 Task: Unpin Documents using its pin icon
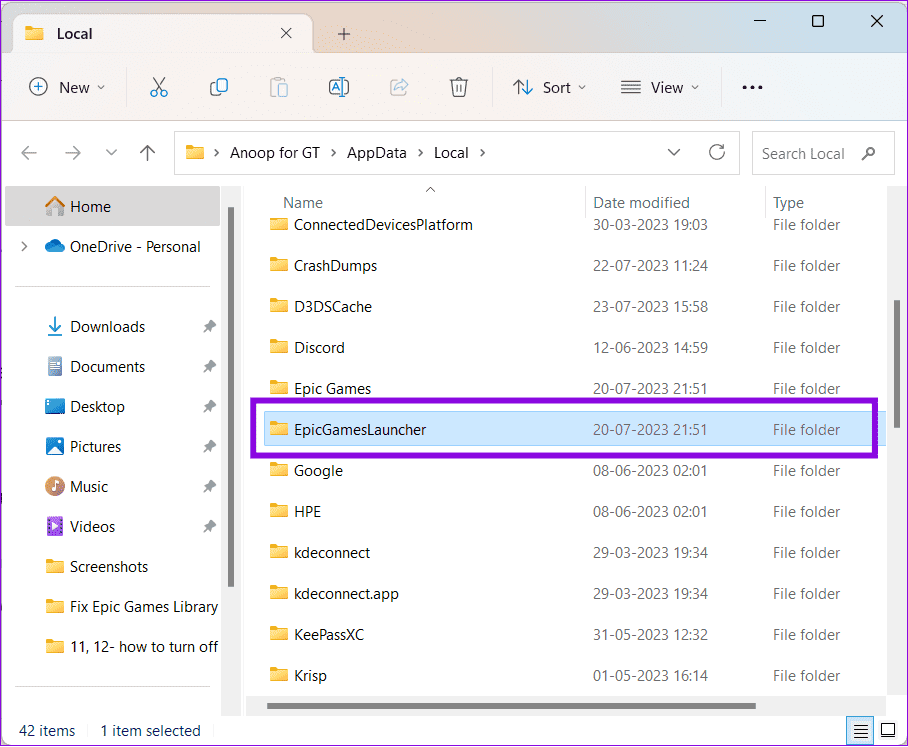pos(209,367)
